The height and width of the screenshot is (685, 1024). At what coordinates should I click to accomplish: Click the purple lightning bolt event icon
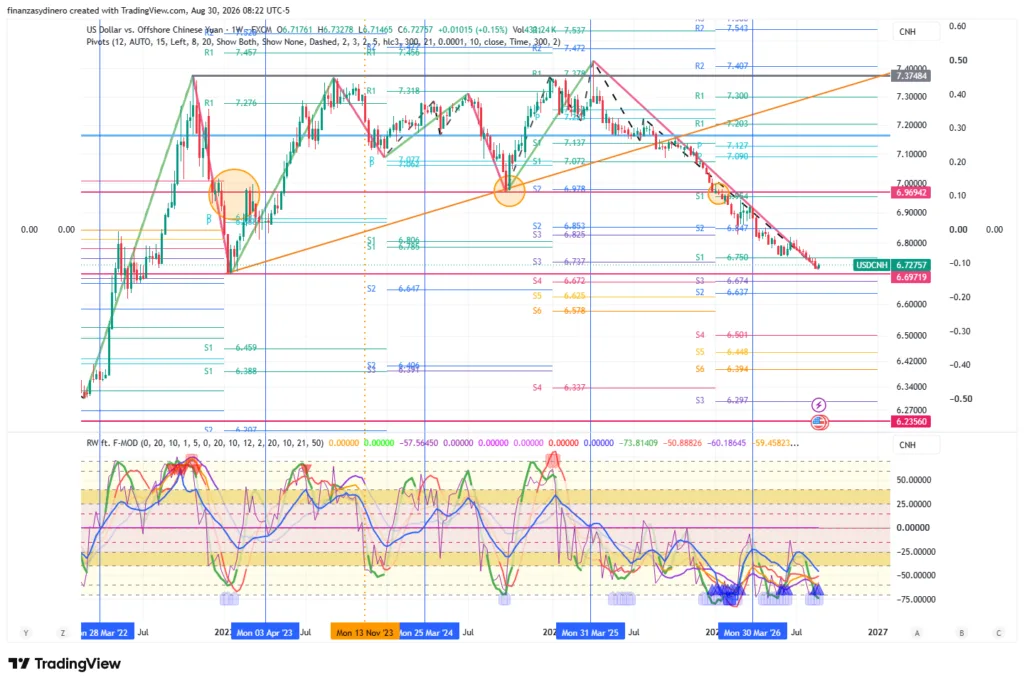[818, 405]
